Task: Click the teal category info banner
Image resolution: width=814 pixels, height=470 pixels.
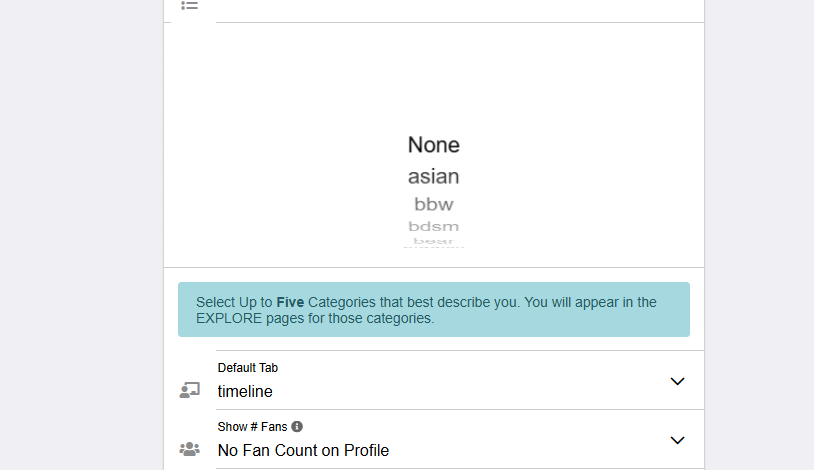Action: click(434, 309)
